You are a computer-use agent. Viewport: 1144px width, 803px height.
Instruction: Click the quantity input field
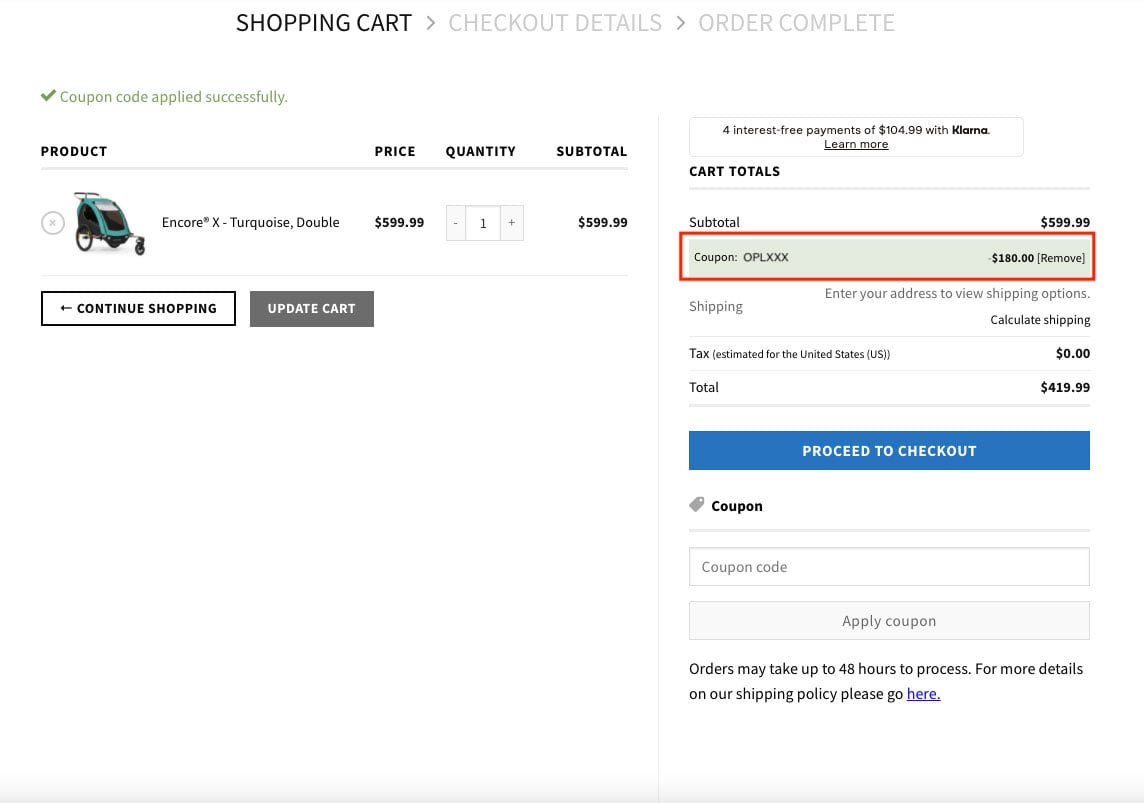pos(483,222)
